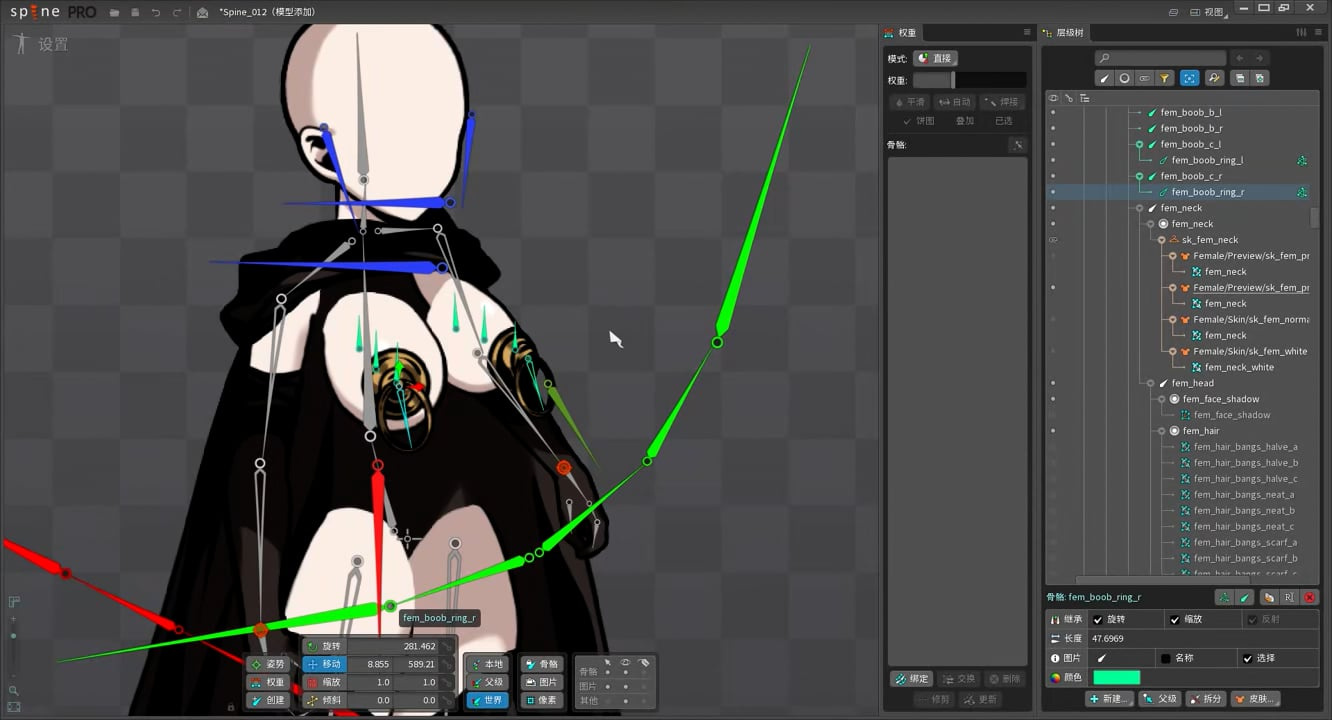Click the zoom magnifier at viewport left
The width and height of the screenshot is (1332, 720).
[x=14, y=691]
